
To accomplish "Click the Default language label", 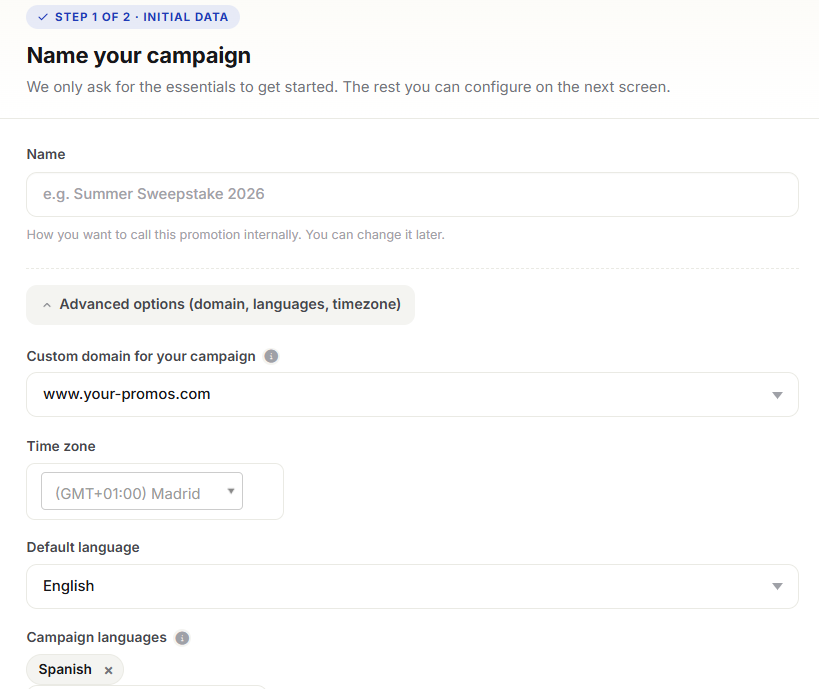I will [x=83, y=547].
